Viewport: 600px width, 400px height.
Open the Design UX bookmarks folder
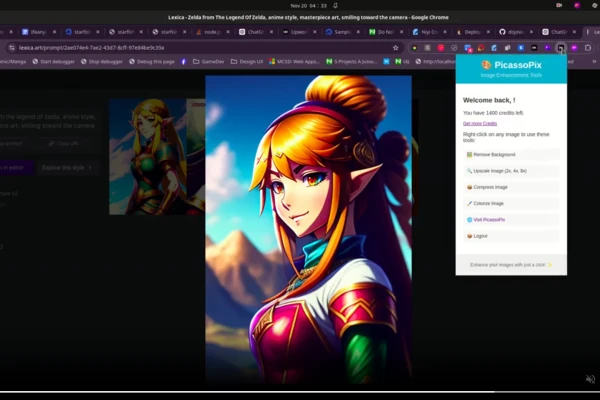pyautogui.click(x=247, y=61)
